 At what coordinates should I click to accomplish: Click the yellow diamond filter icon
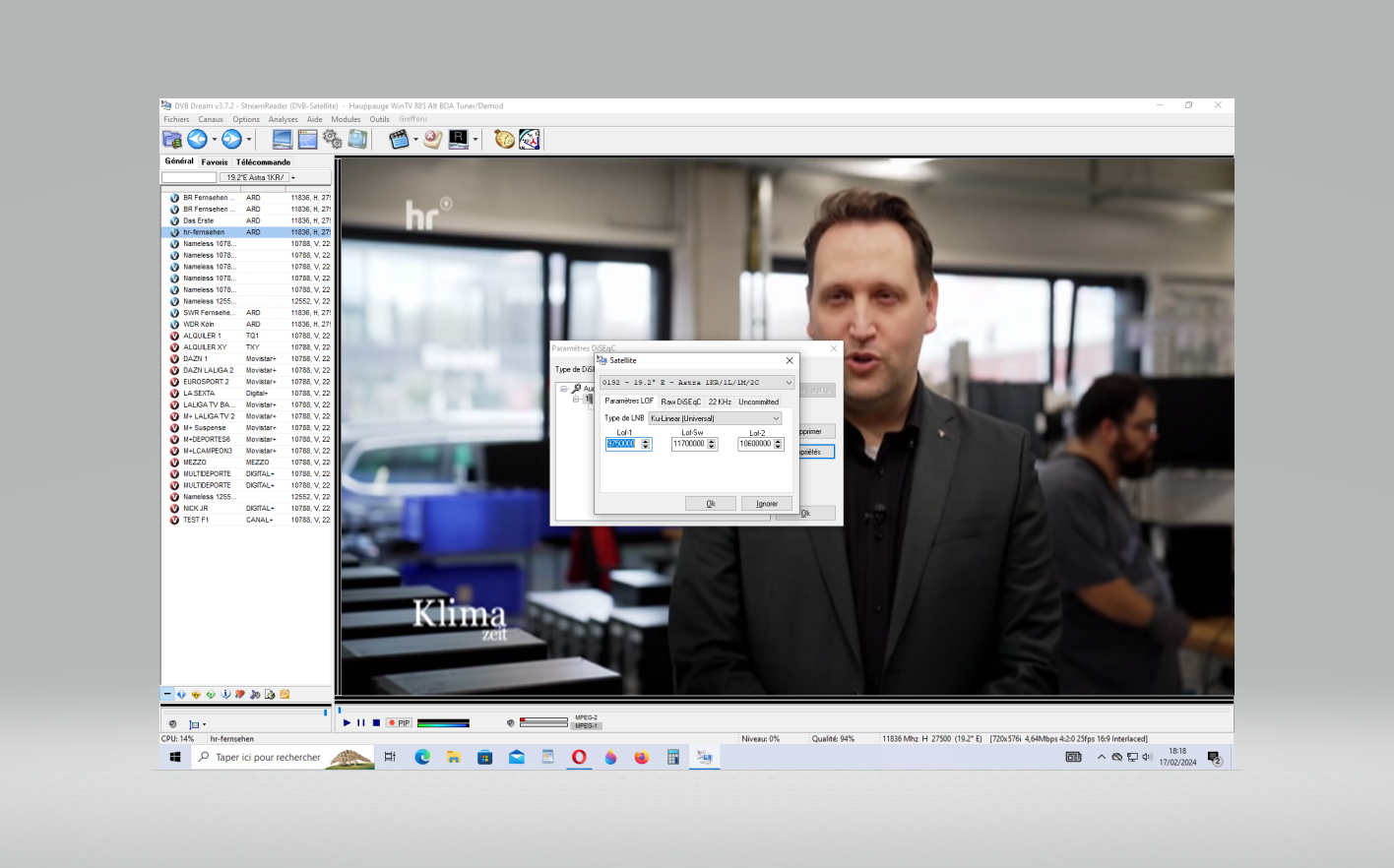tap(196, 695)
